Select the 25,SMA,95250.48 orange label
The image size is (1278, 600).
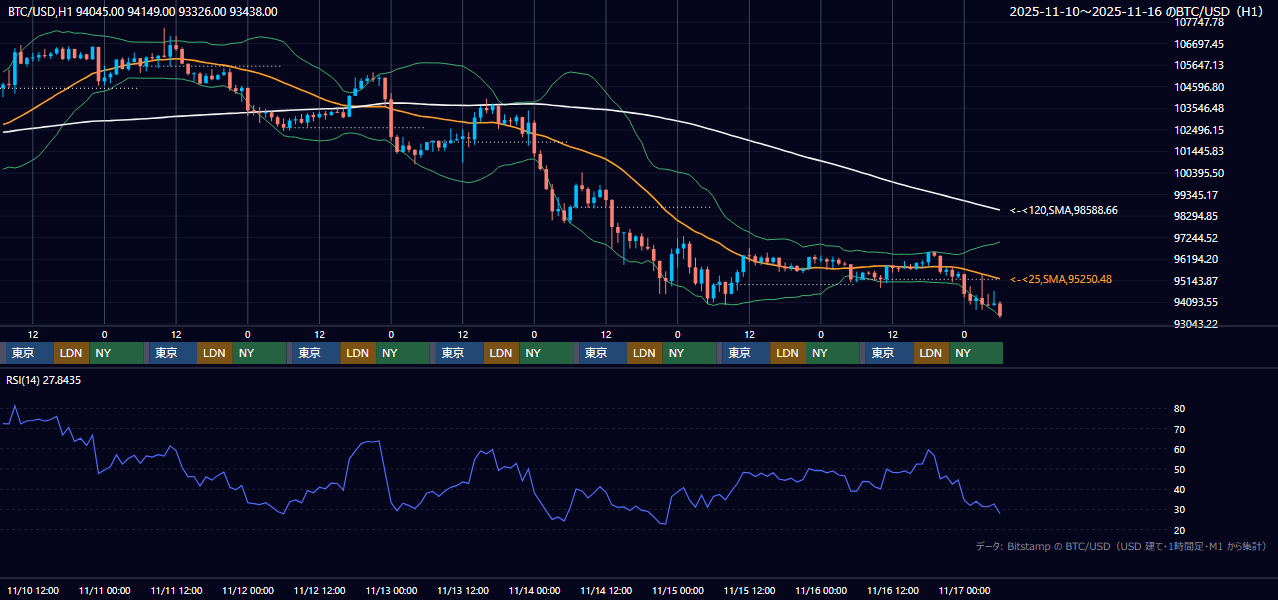(1061, 279)
